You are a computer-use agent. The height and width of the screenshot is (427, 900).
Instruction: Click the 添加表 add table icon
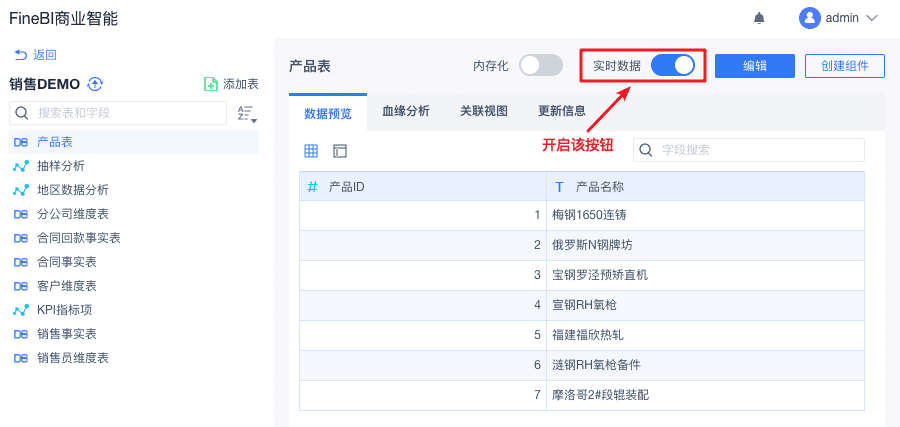click(x=211, y=84)
